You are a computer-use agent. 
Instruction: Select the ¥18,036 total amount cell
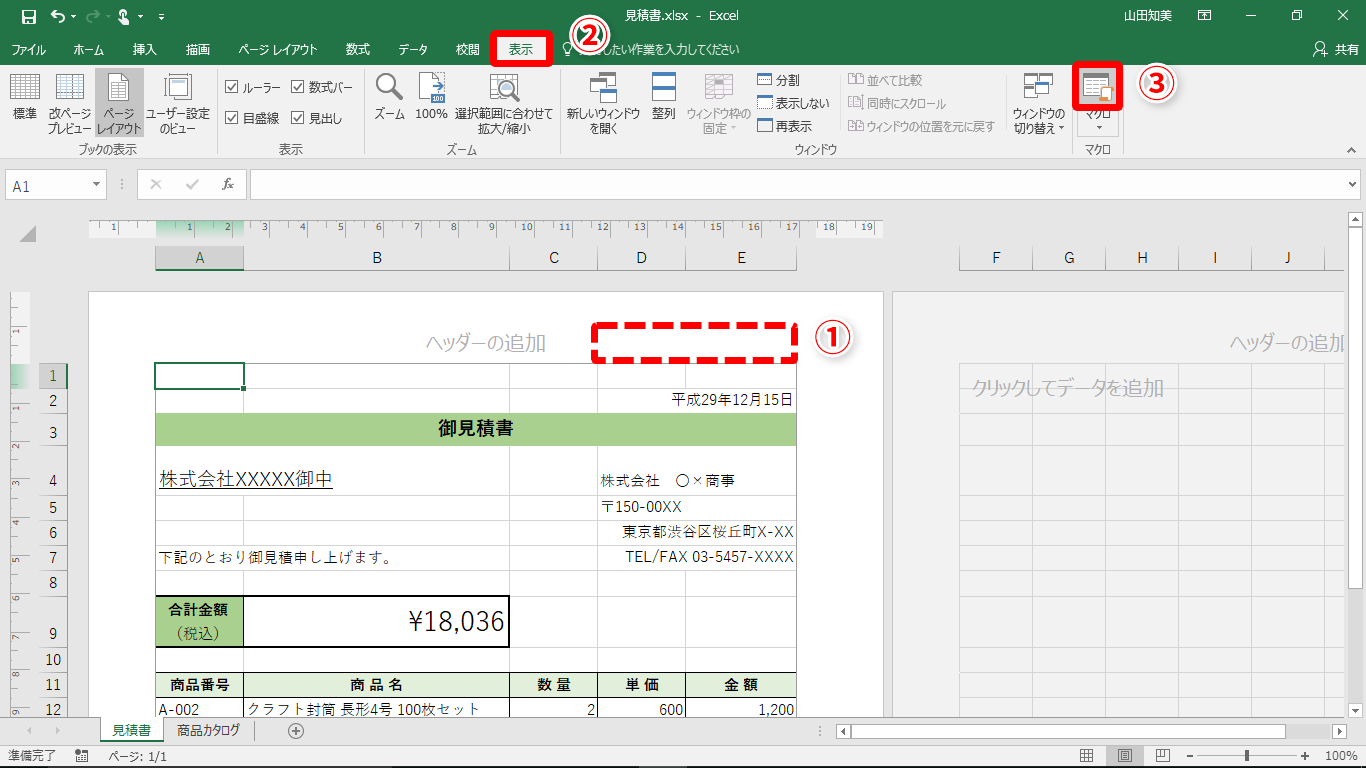point(376,621)
